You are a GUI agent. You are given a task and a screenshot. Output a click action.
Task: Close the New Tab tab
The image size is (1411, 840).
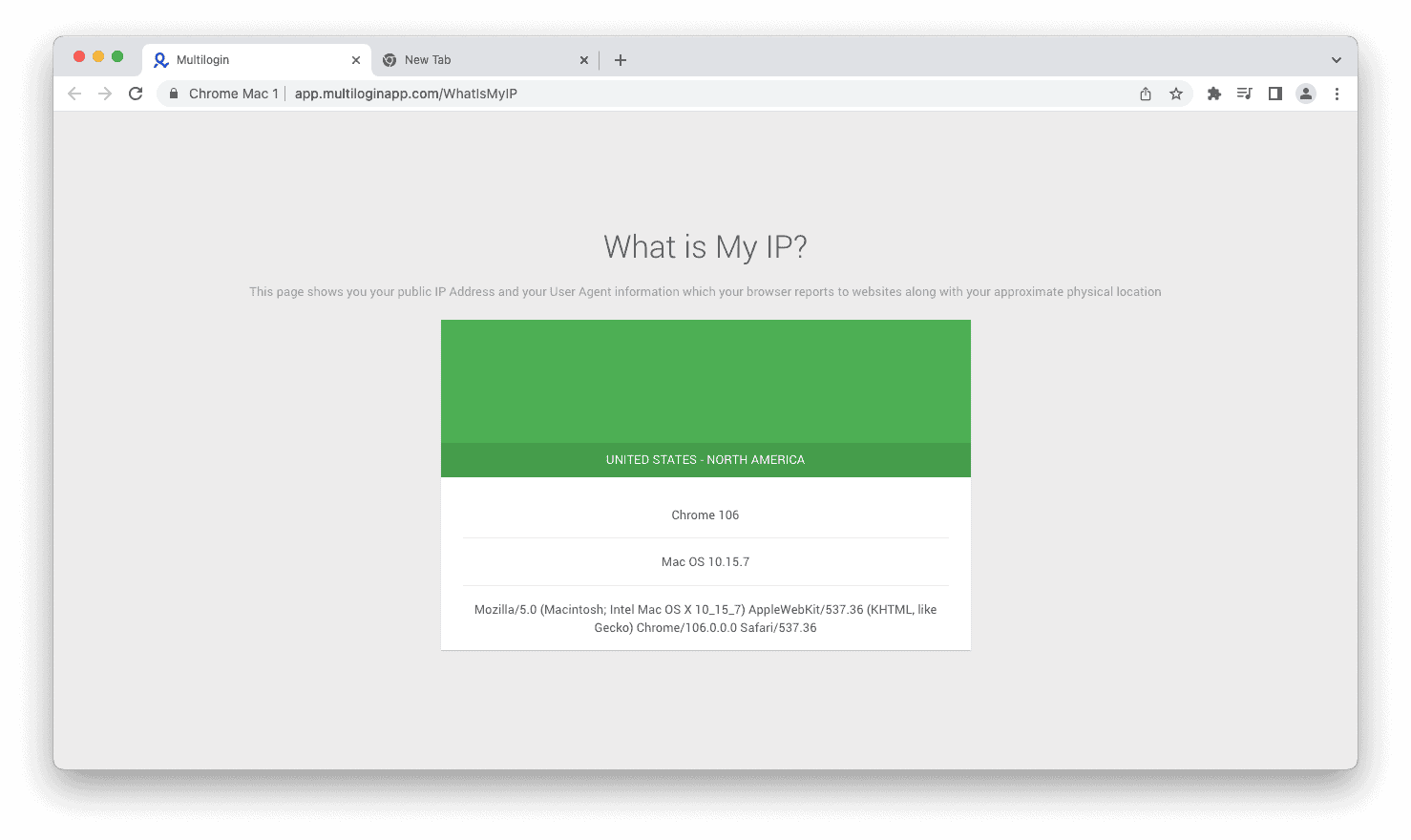[x=584, y=59]
